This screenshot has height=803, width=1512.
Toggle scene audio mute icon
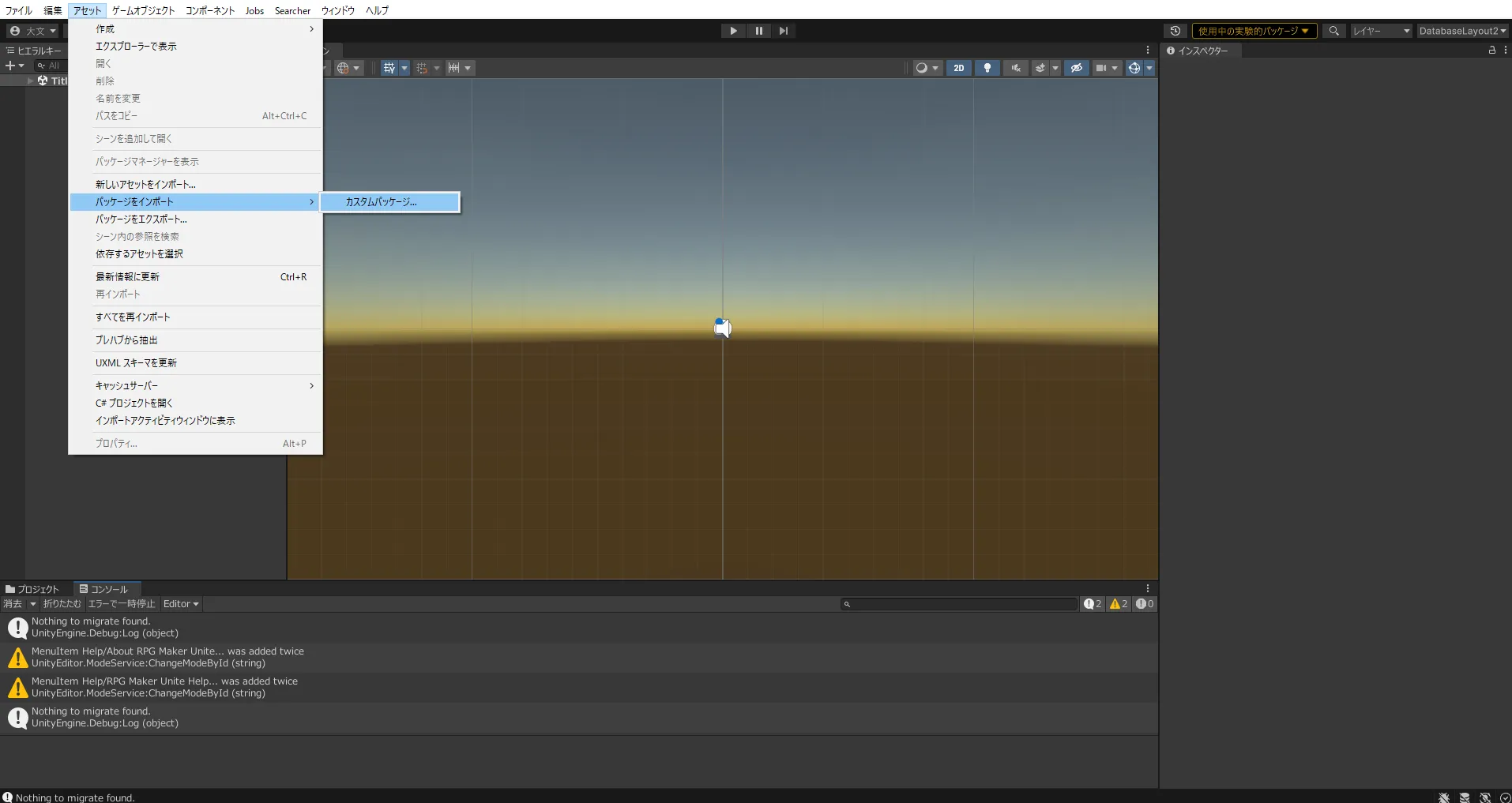1015,68
